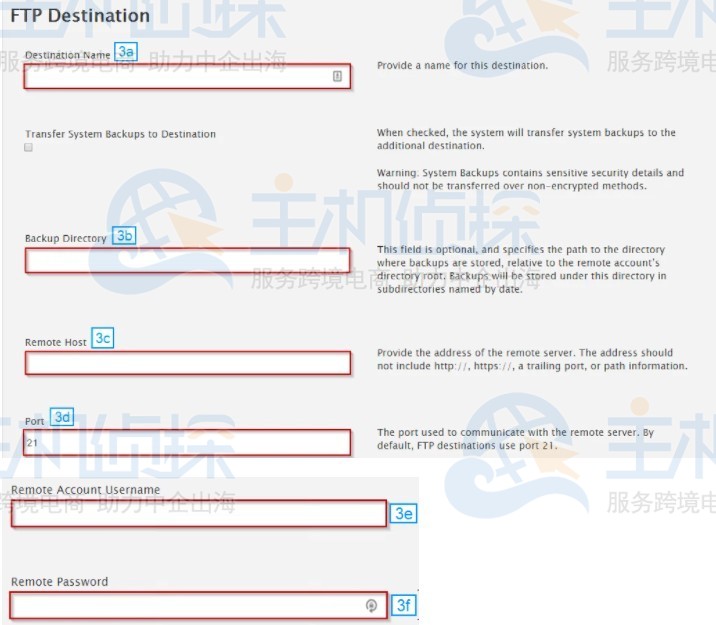The image size is (716, 625).
Task: Click 'This field is optional' help text
Action: coord(521,269)
